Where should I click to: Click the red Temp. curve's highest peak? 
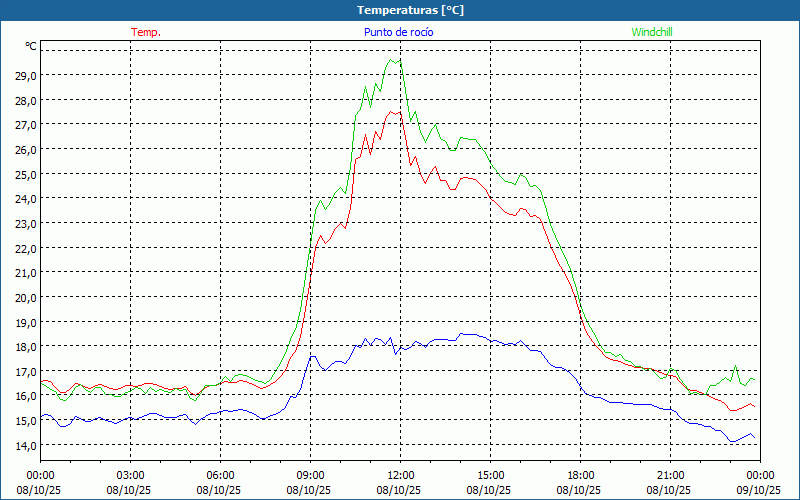pos(397,111)
